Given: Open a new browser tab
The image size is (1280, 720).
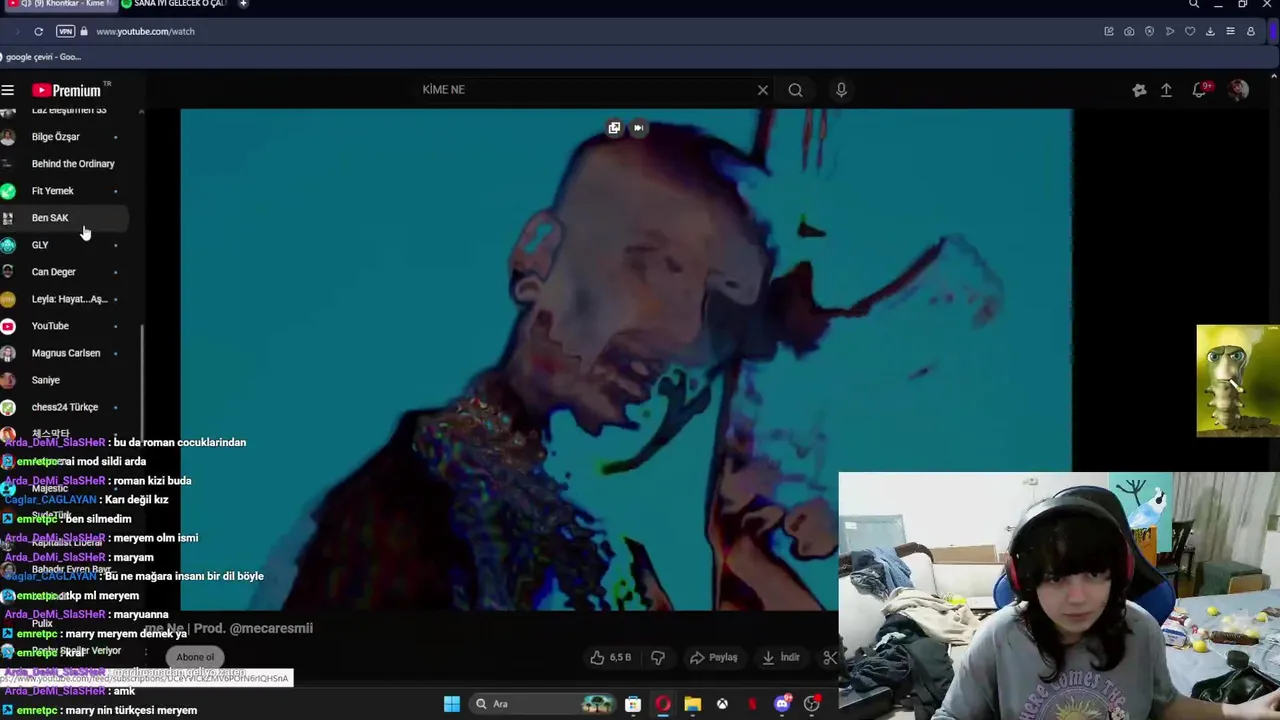Looking at the screenshot, I should click(x=243, y=4).
